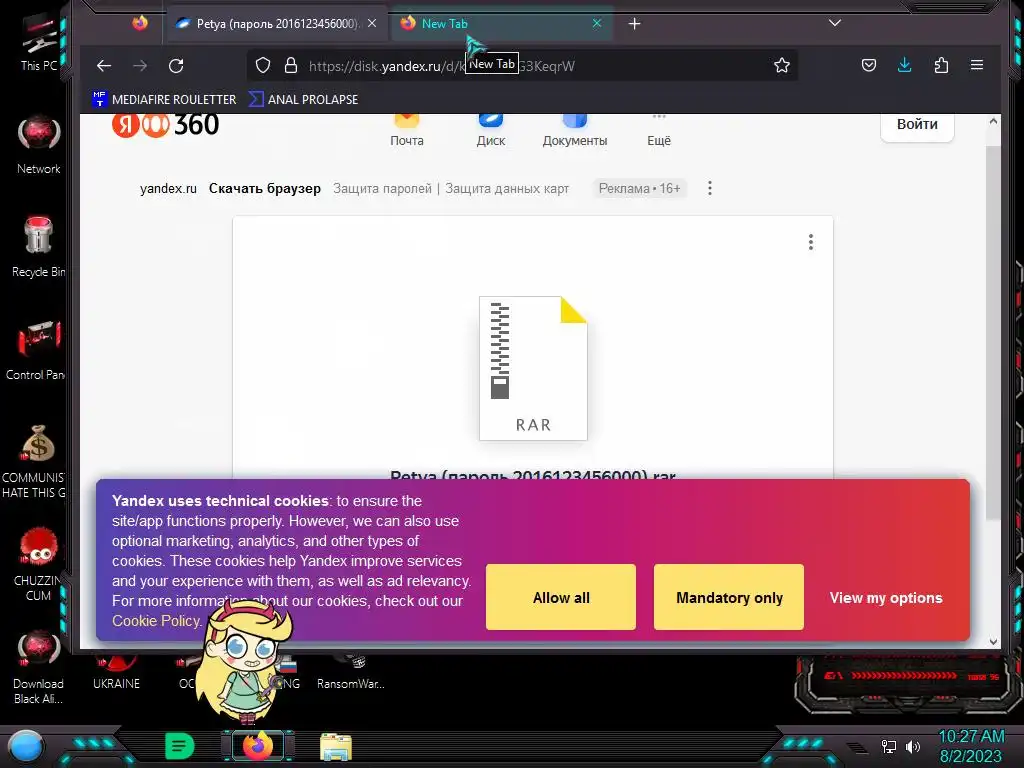
Task: Open the file card three-dot menu
Action: click(x=810, y=242)
